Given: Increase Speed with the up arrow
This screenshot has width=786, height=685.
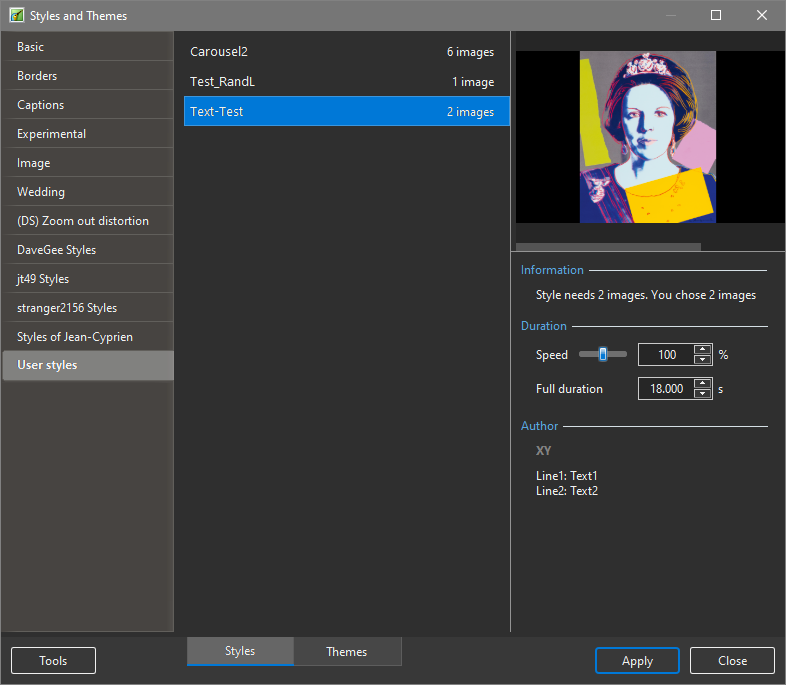Looking at the screenshot, I should coord(702,350).
